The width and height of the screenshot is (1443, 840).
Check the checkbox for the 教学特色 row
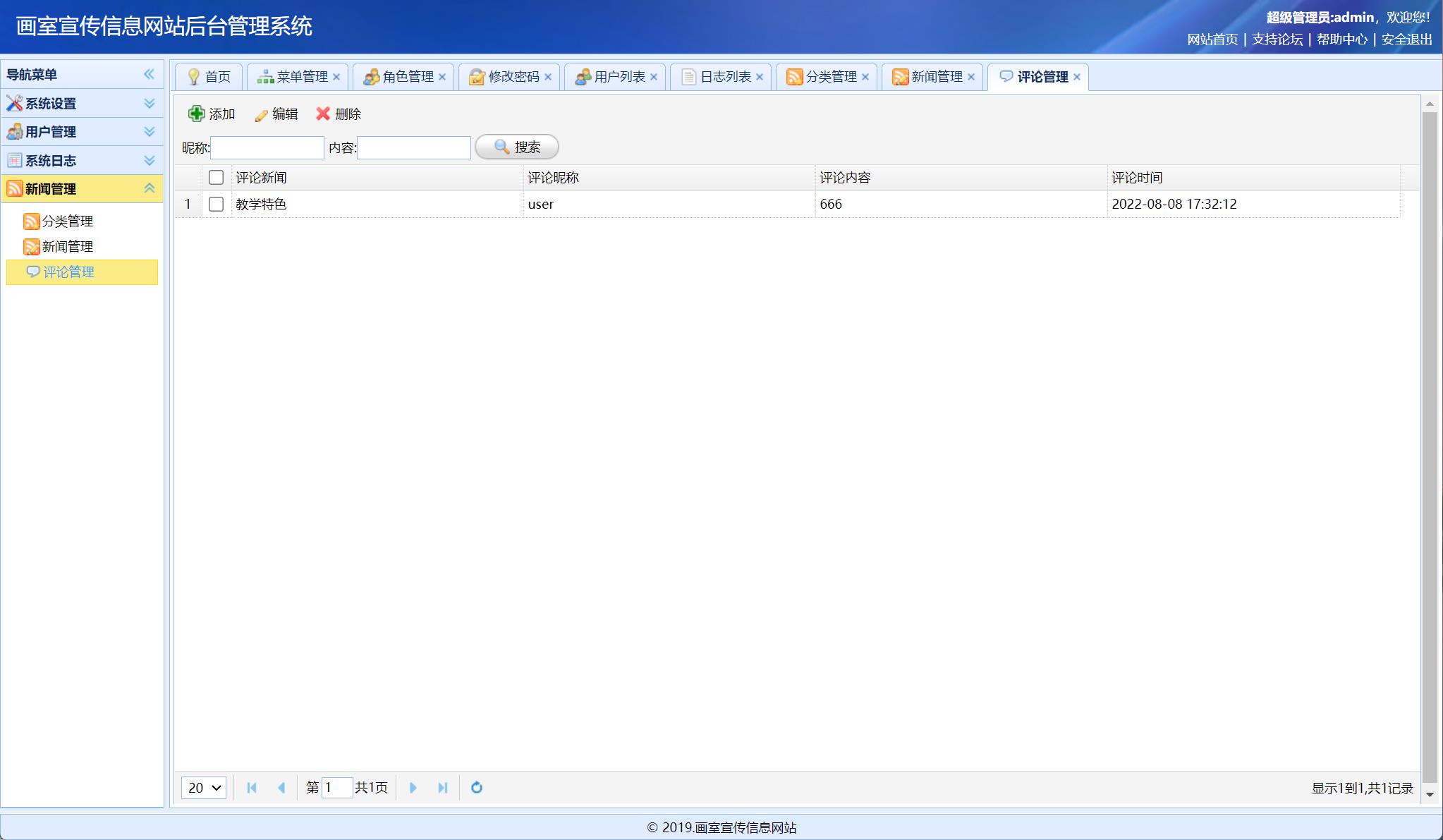[x=217, y=204]
